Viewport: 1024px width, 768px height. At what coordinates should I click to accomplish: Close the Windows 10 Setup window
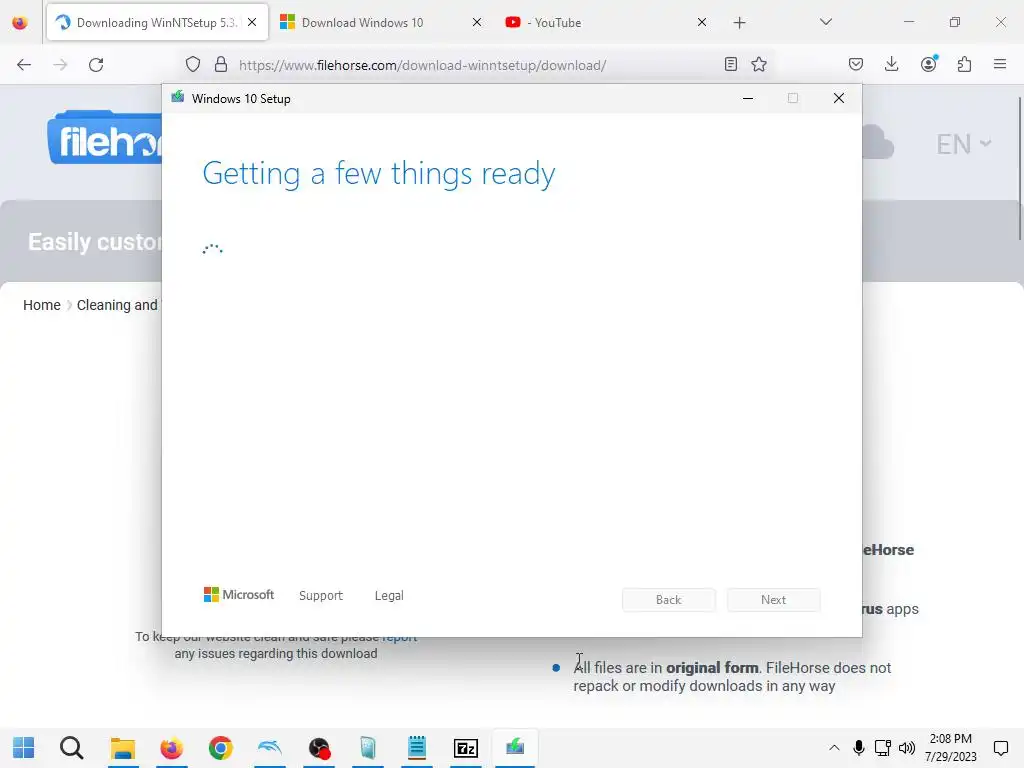click(x=839, y=98)
